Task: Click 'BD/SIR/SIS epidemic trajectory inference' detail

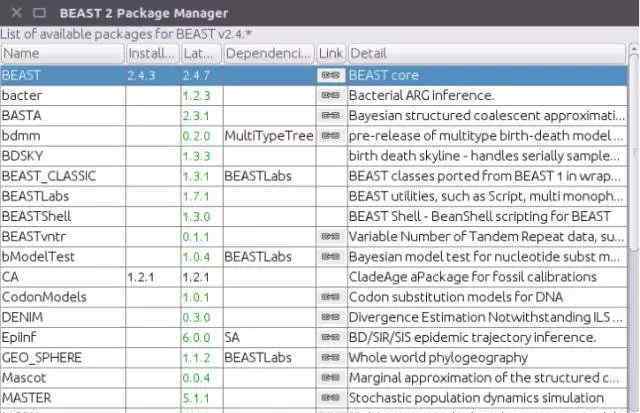Action: tap(473, 337)
